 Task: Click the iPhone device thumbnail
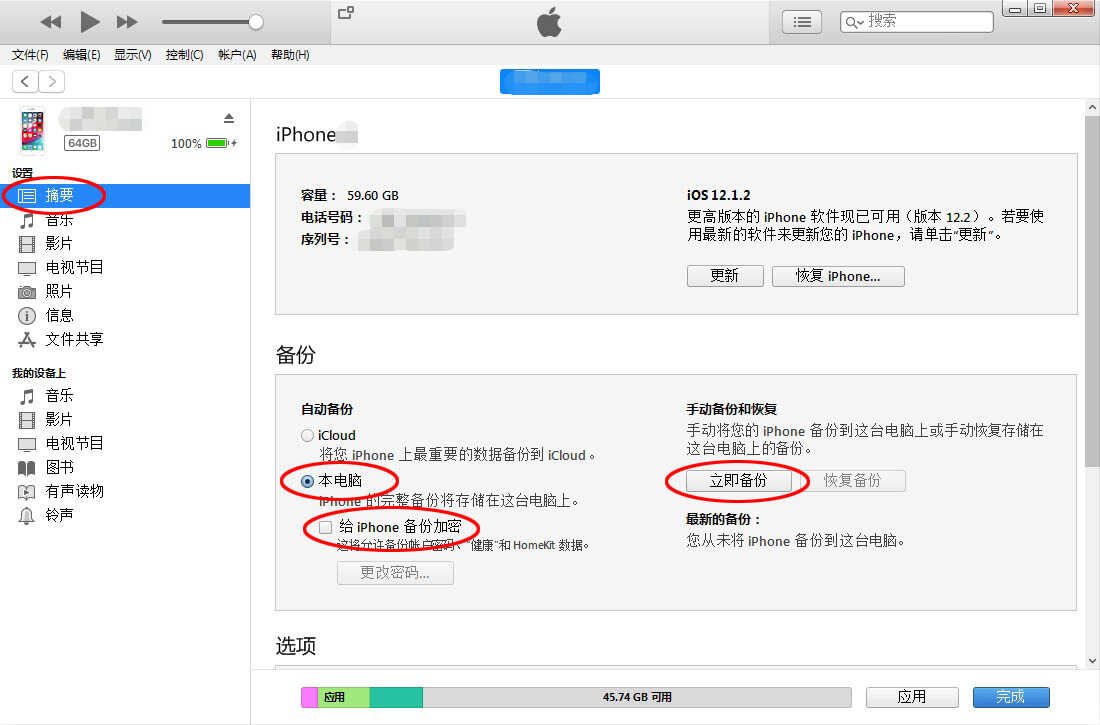point(32,131)
